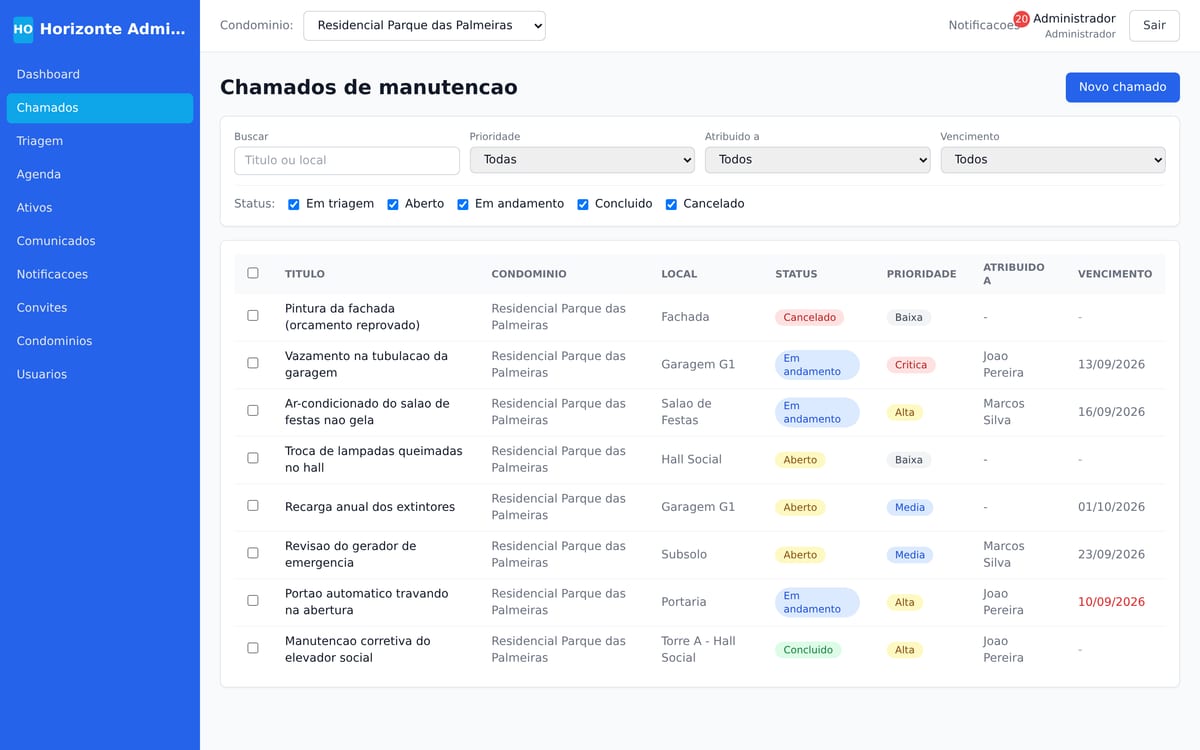The image size is (1200, 750).
Task: Click the VENCIMENTO column header
Action: coord(1115,274)
